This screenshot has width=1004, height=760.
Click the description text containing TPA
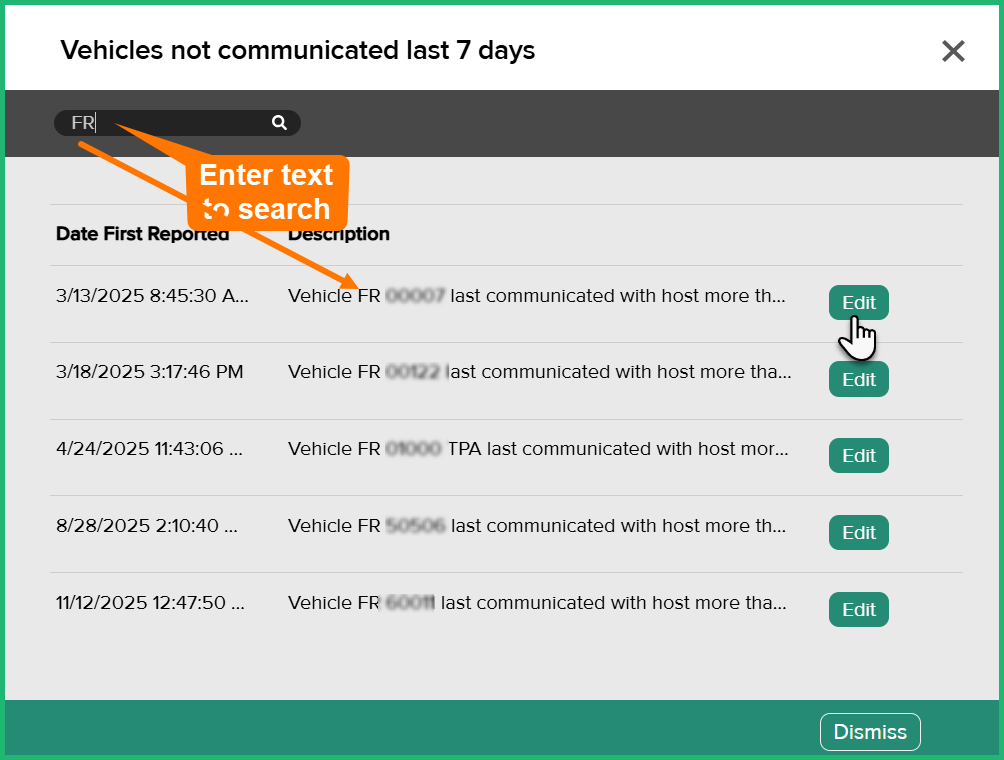(538, 449)
